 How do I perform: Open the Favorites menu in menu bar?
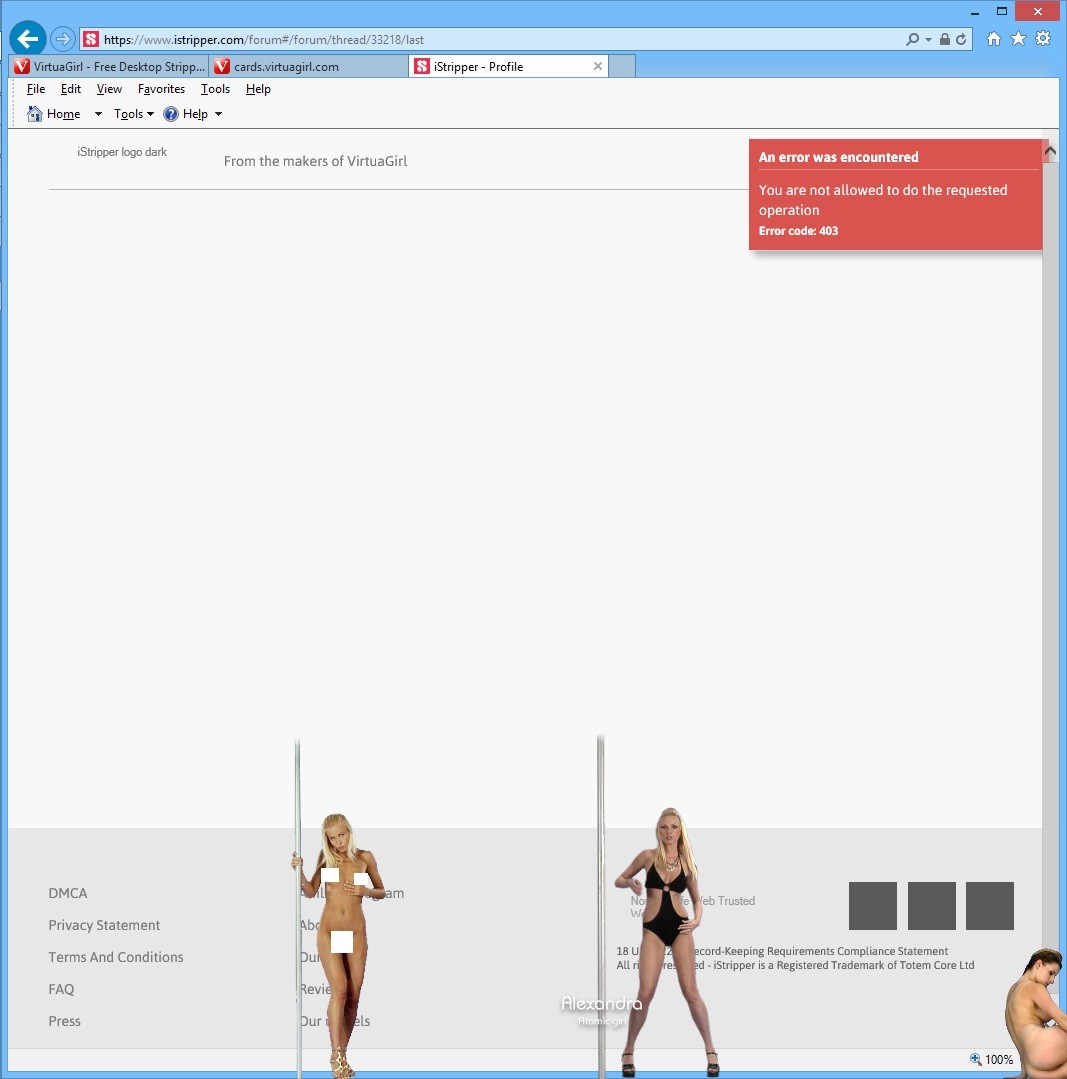click(161, 89)
